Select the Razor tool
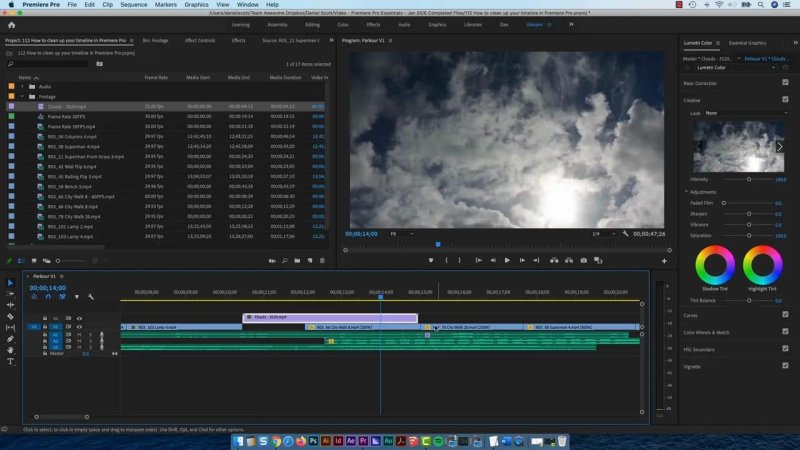The height and width of the screenshot is (450, 800). coord(10,316)
